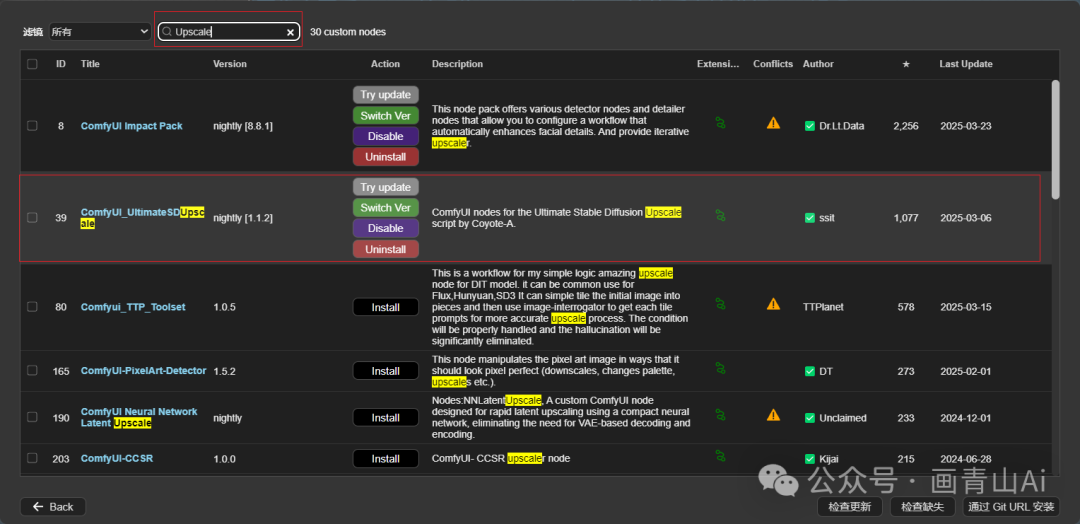Open ComfyUI Impact Pack title link
The height and width of the screenshot is (524, 1080).
tap(132, 126)
